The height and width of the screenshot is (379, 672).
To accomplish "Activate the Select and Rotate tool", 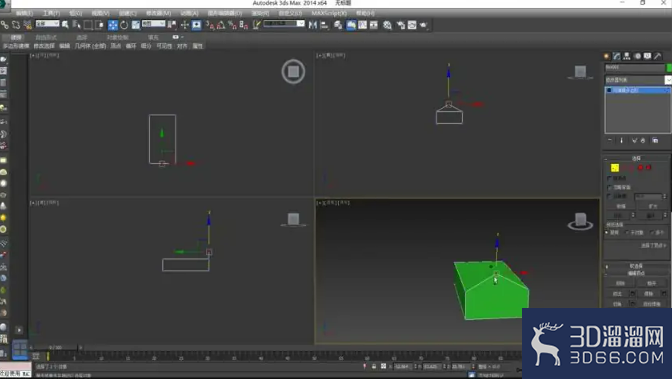I will point(124,25).
